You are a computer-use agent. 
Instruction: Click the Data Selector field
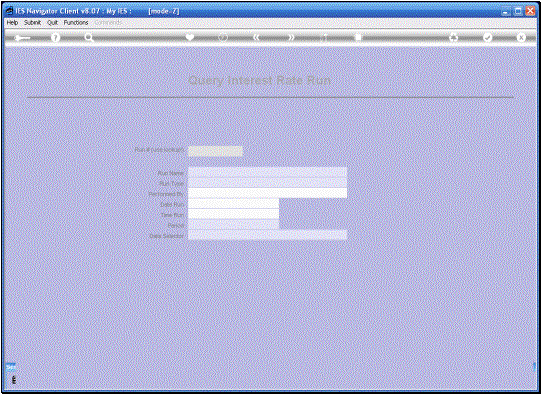(x=267, y=235)
